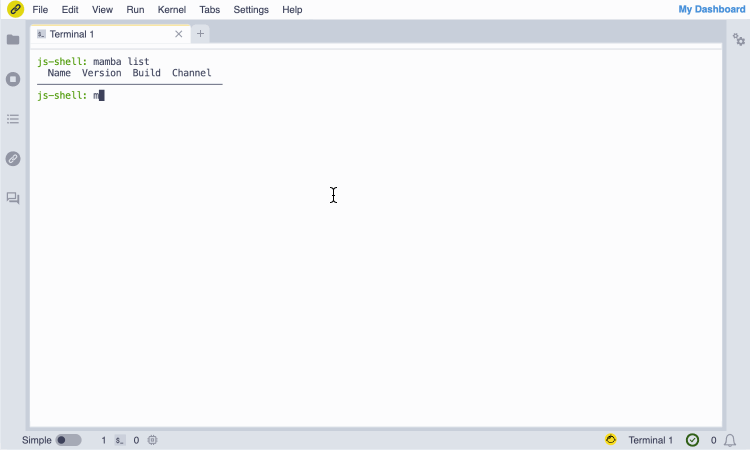Image resolution: width=750 pixels, height=450 pixels.
Task: Close the Terminal 1 tab
Action: tap(178, 34)
